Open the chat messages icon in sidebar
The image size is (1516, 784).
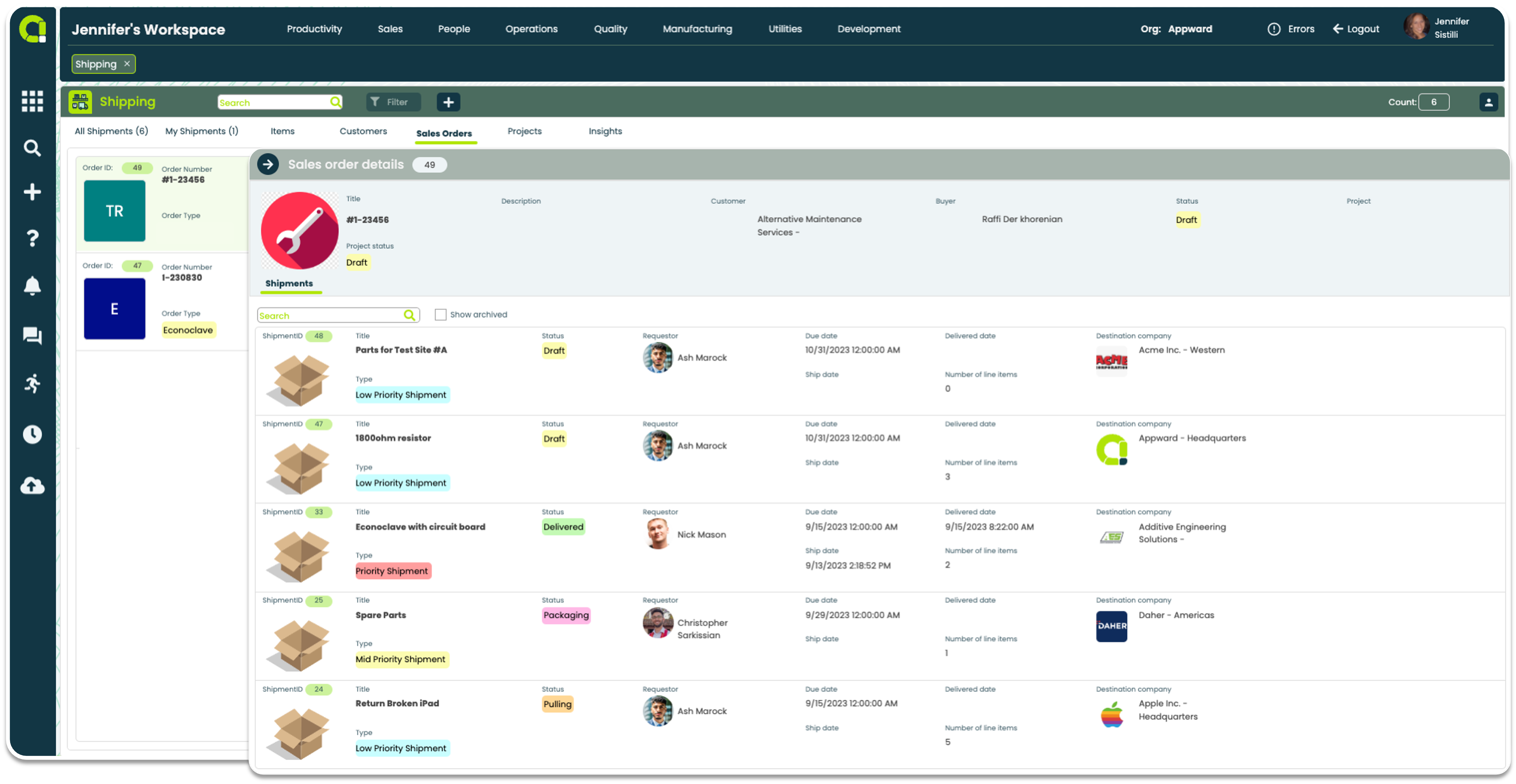click(32, 335)
